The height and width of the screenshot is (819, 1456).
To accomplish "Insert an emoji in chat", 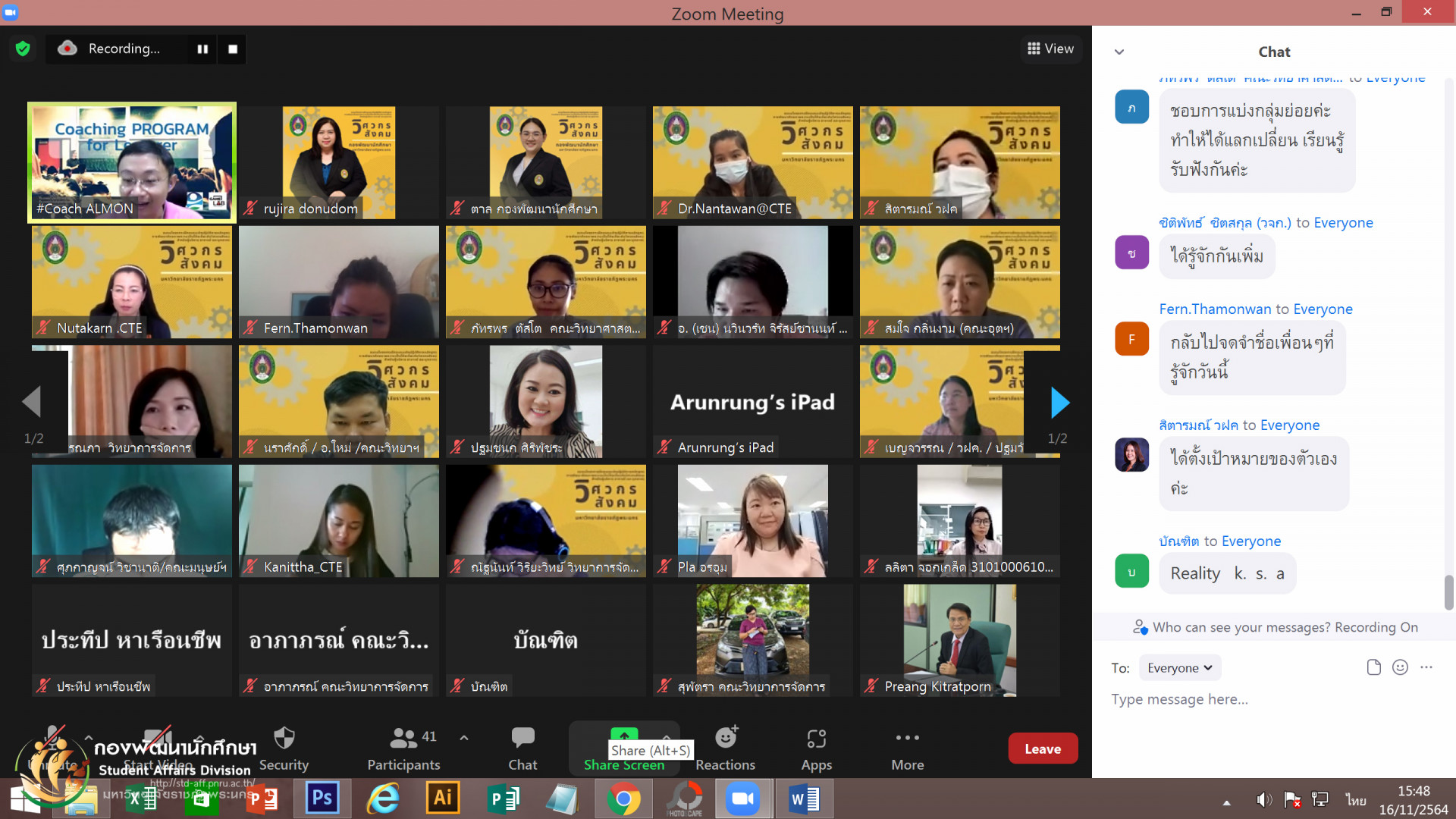I will (1400, 667).
